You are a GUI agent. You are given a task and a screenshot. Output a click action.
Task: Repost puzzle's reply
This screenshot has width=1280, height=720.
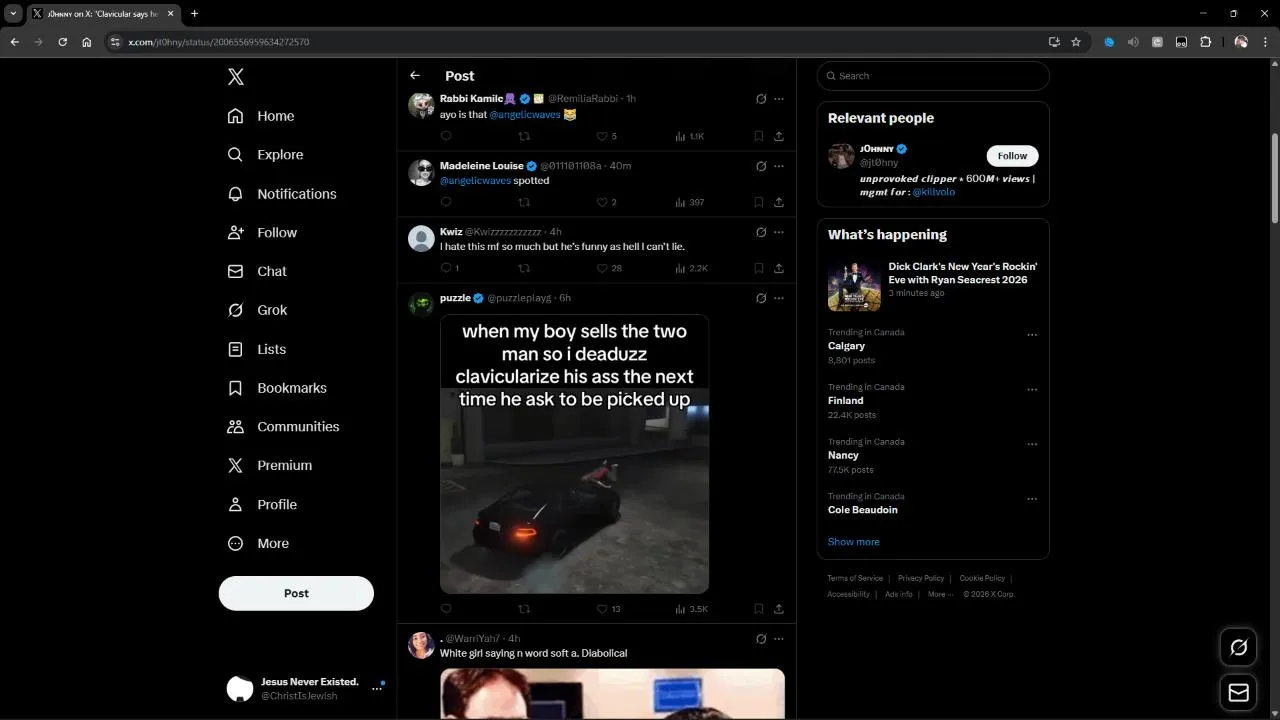coord(524,609)
